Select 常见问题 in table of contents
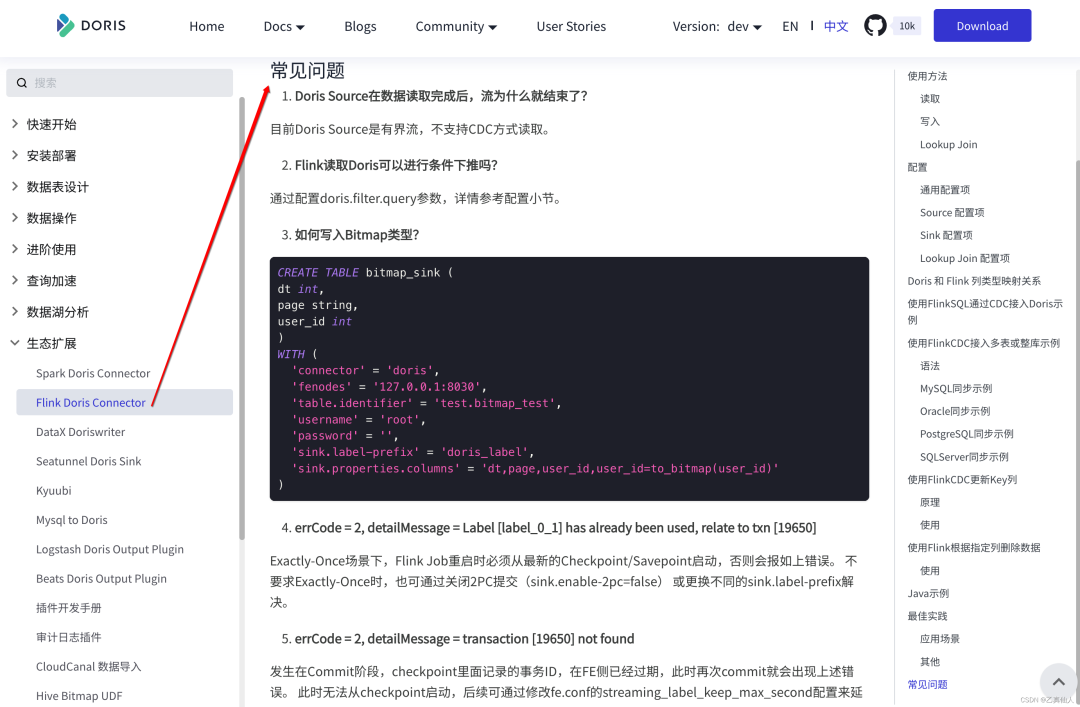1080x707 pixels. click(x=927, y=684)
